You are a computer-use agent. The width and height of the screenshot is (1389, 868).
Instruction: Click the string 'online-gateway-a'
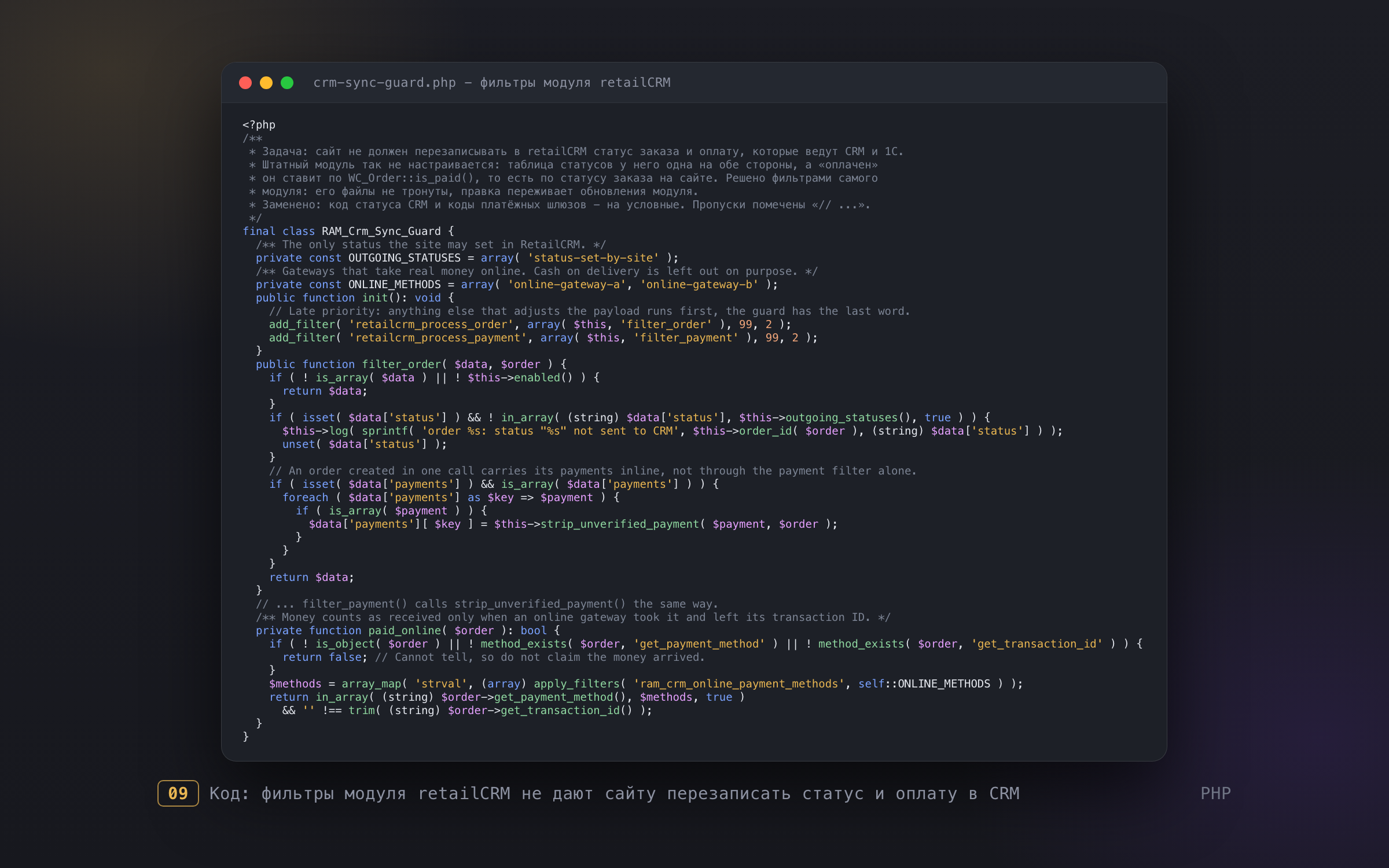pyautogui.click(x=567, y=285)
